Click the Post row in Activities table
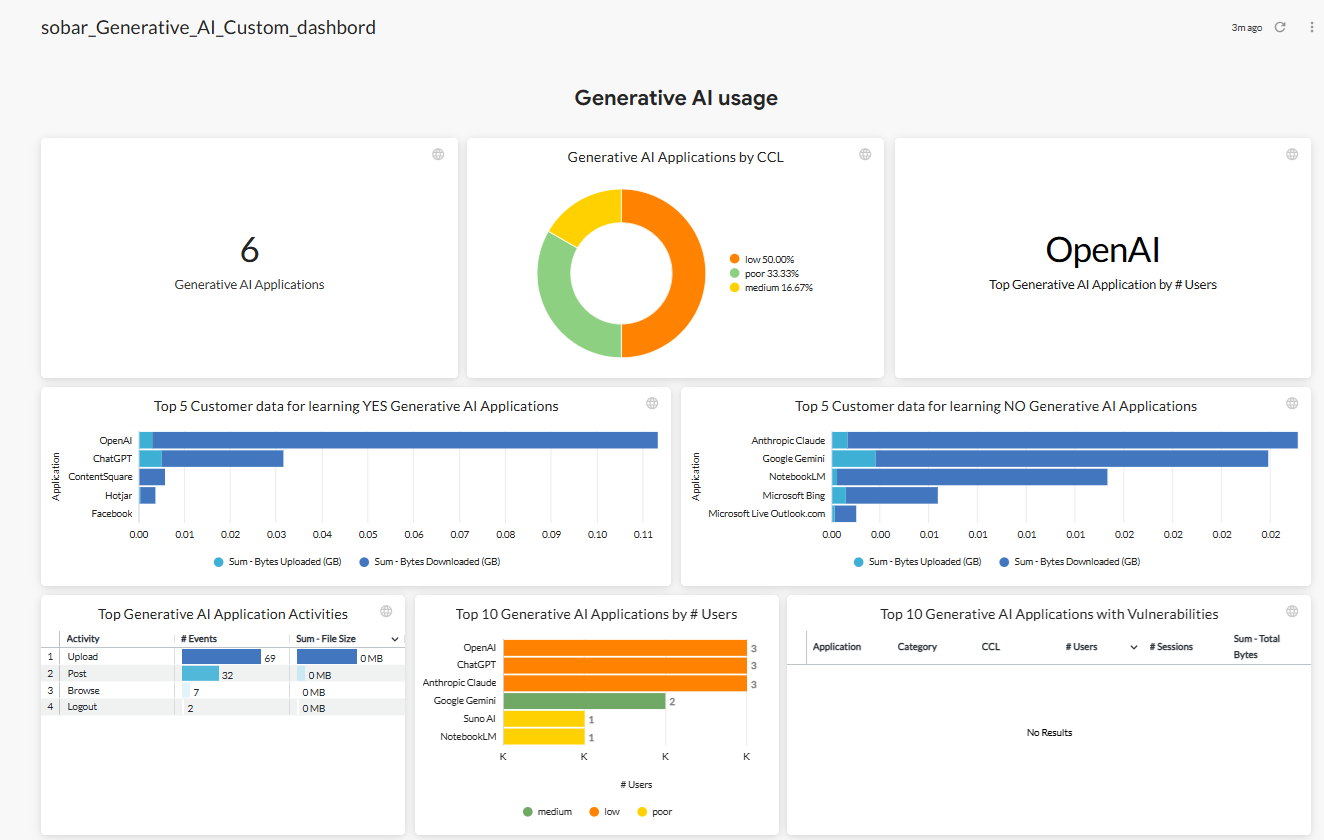1324x840 pixels. tap(223, 674)
